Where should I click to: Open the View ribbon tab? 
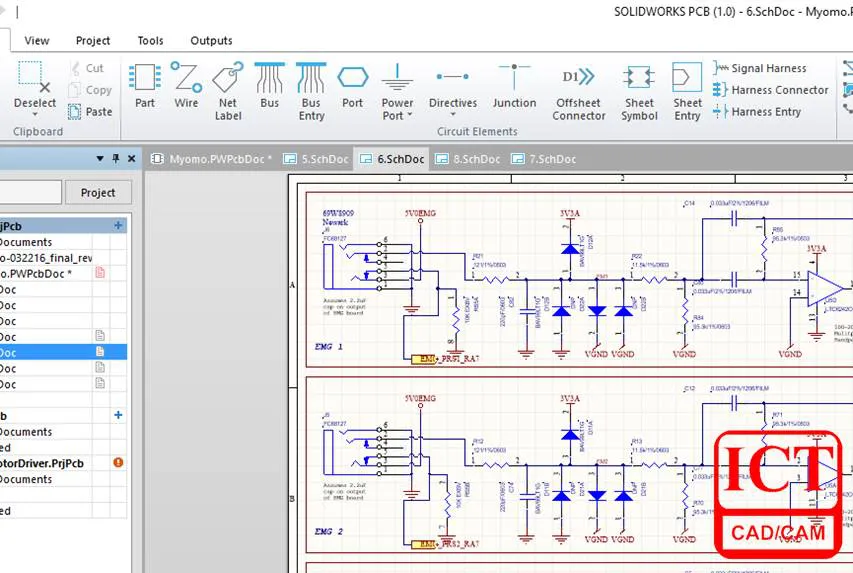pos(37,40)
